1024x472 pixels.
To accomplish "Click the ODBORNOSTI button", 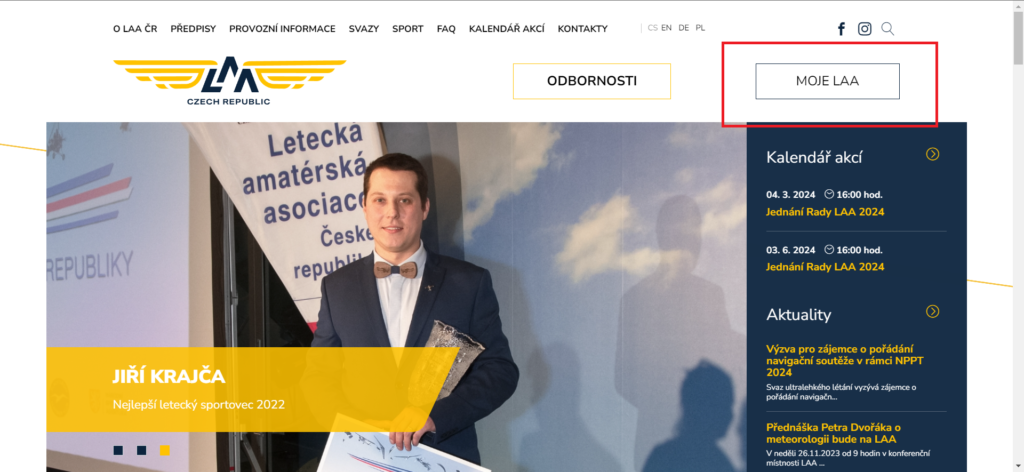I will [592, 81].
